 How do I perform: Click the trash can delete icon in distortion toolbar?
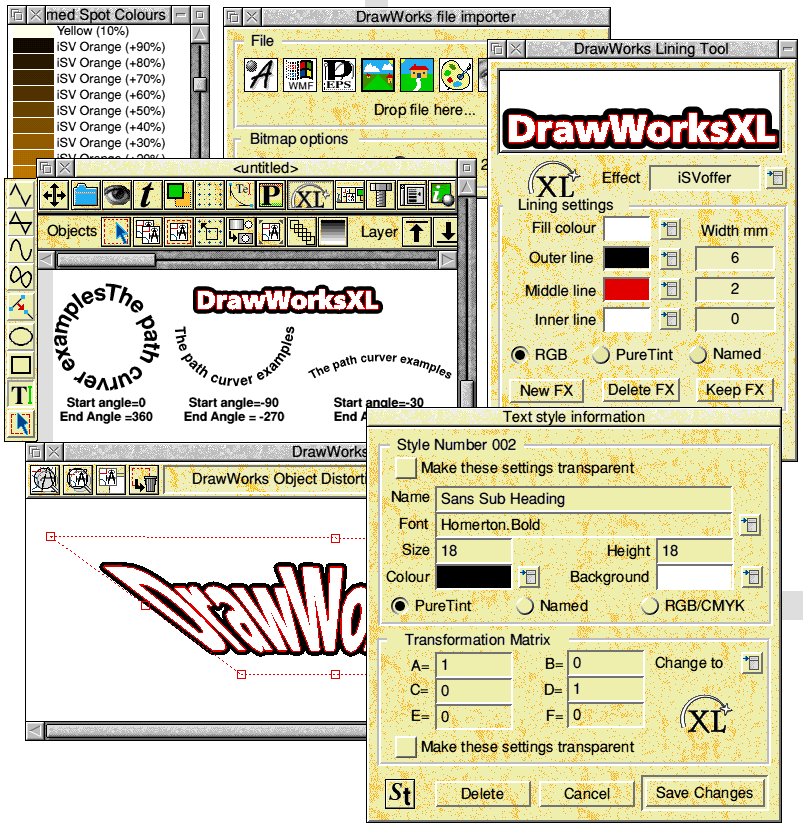(144, 479)
